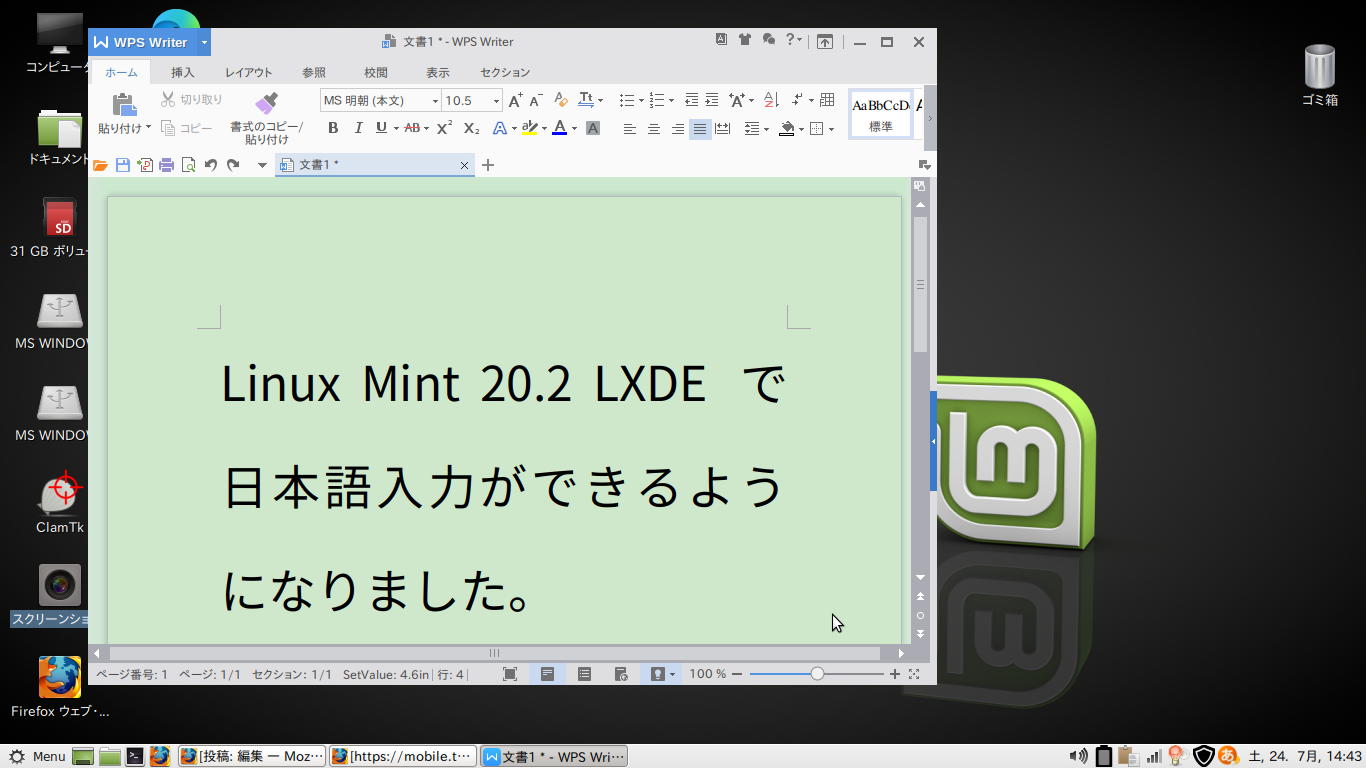Select justify alignment
This screenshot has width=1366, height=768.
click(700, 128)
